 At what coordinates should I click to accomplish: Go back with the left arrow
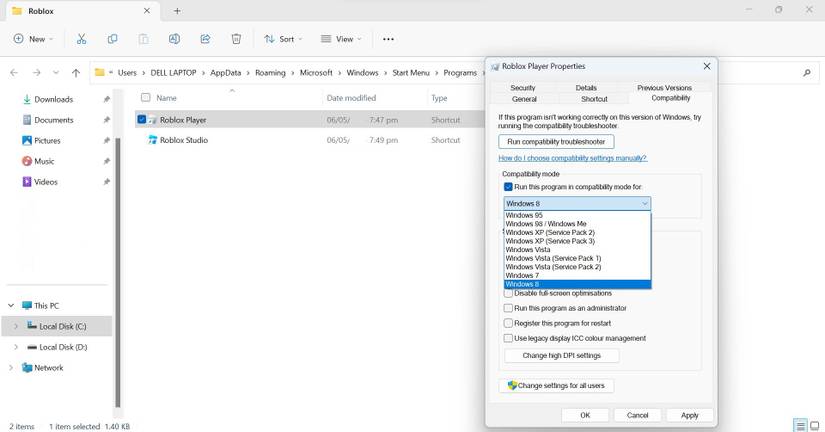pyautogui.click(x=14, y=73)
